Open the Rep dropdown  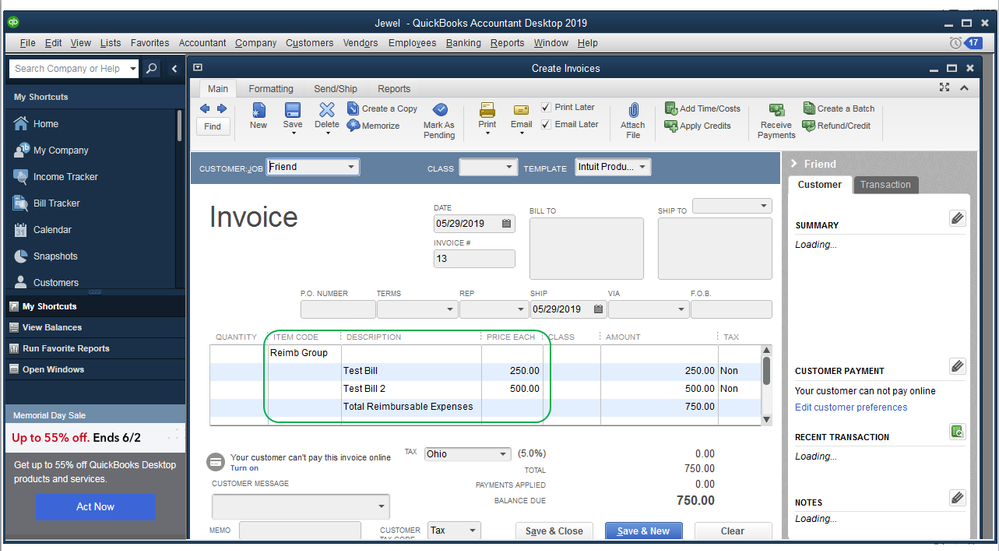click(x=520, y=309)
